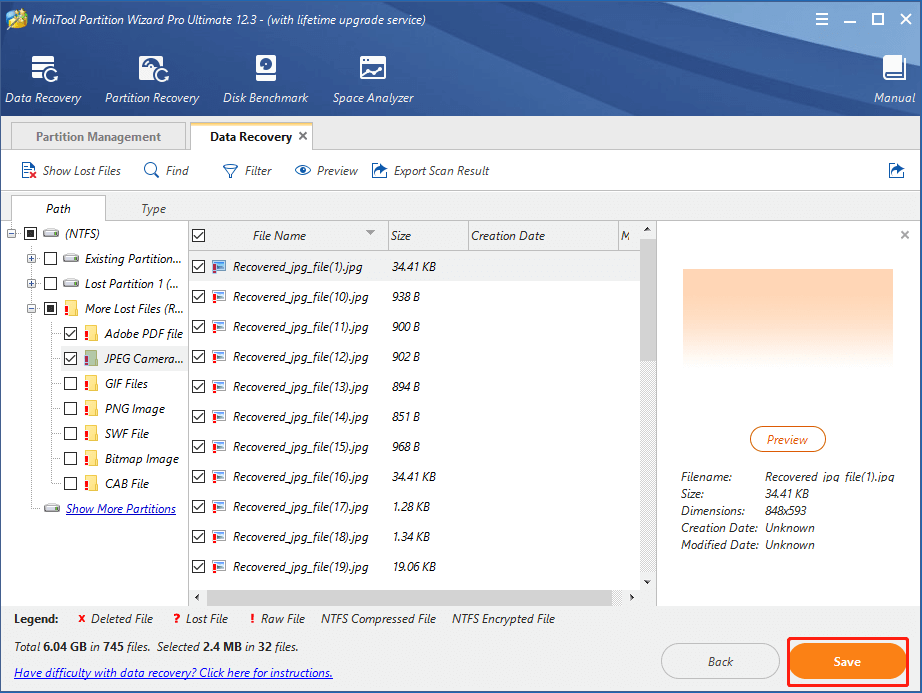Select Recovered_jpg_file(18).jpg row
This screenshot has width=922, height=693.
tap(415, 537)
